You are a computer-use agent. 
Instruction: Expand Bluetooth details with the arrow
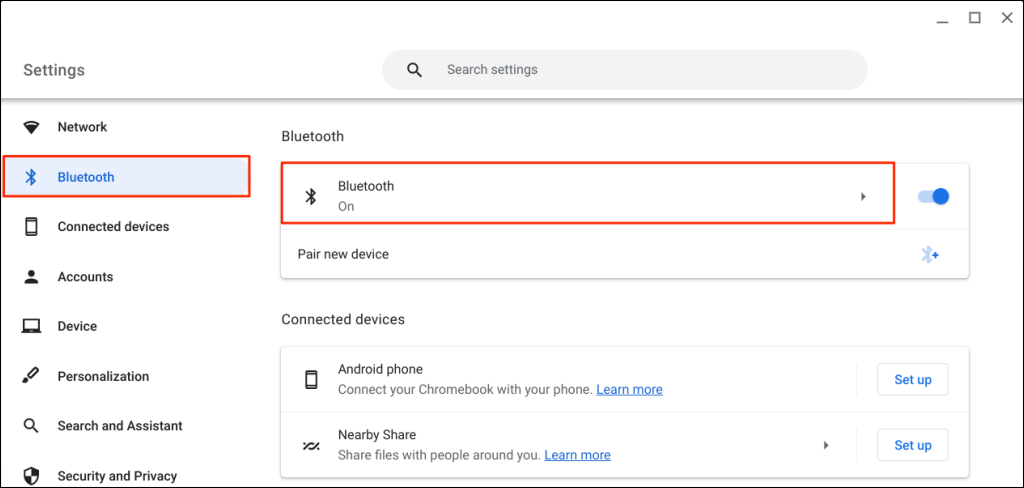863,197
